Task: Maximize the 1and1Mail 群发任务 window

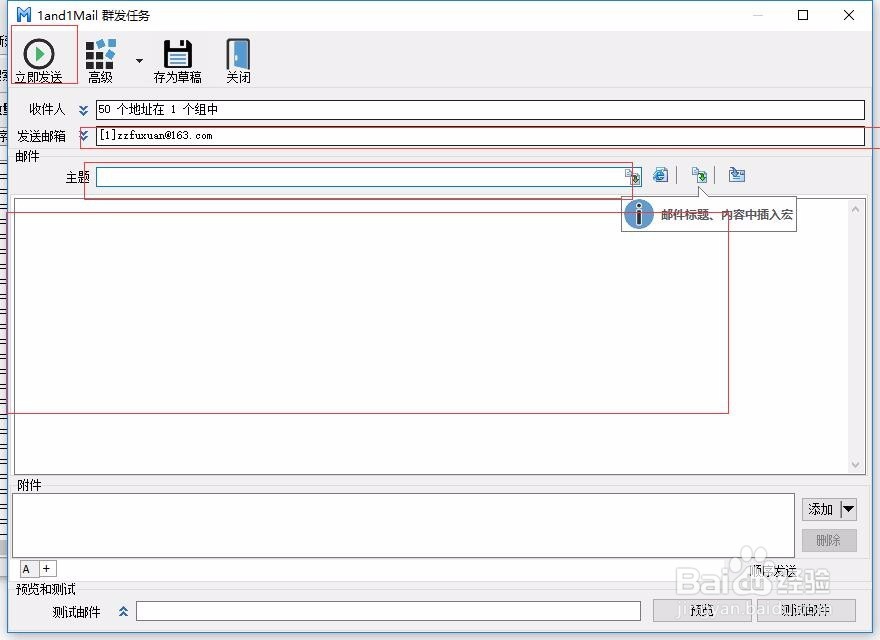Action: 803,15
